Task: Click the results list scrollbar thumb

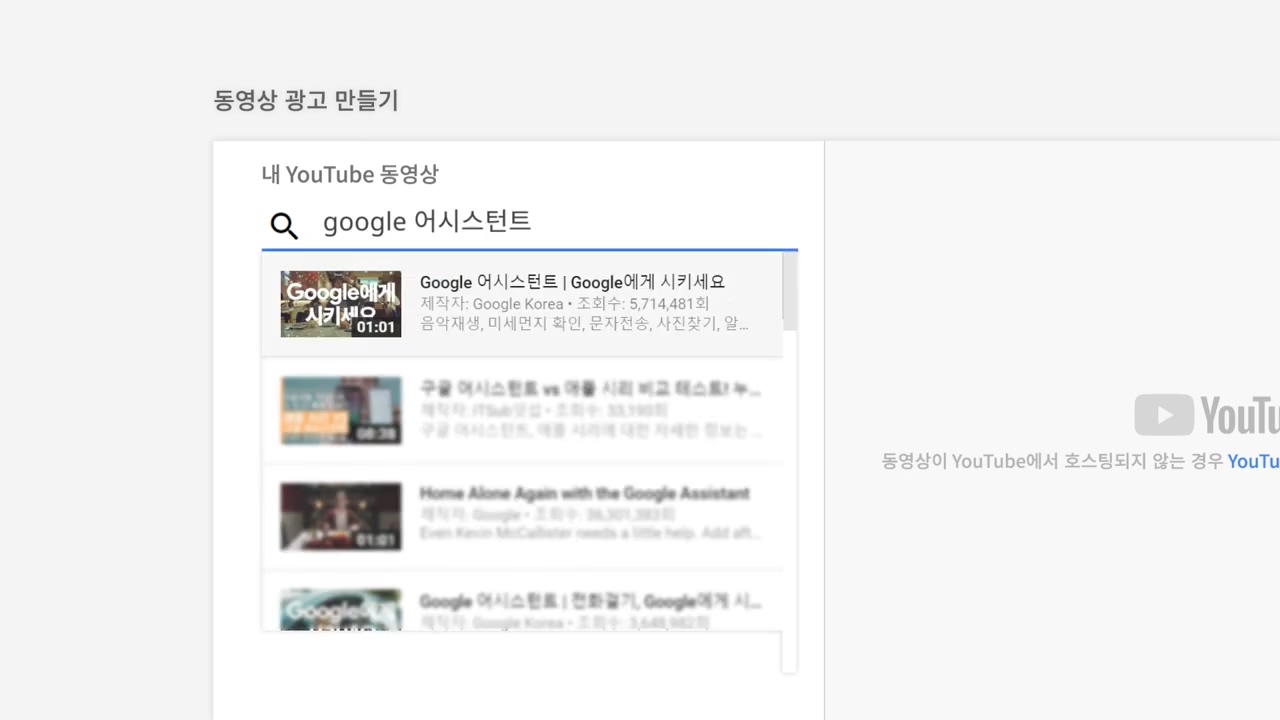Action: click(x=790, y=291)
